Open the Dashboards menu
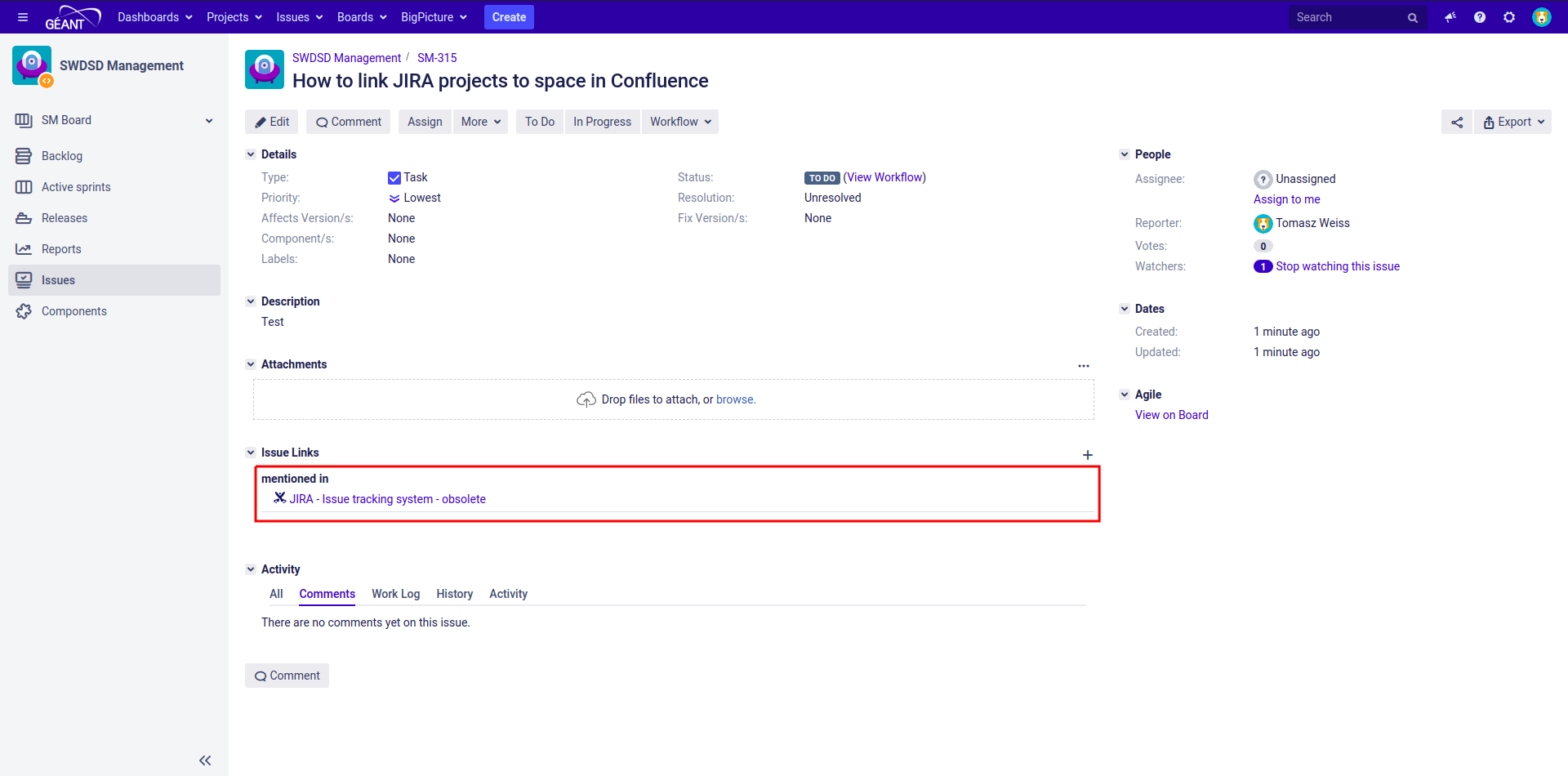Viewport: 1568px width, 776px height. pyautogui.click(x=155, y=17)
